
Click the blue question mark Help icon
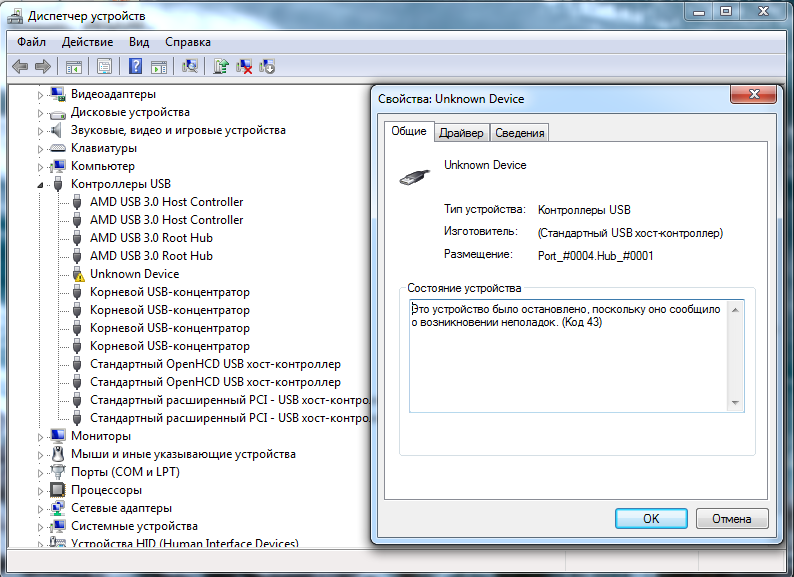tap(135, 66)
